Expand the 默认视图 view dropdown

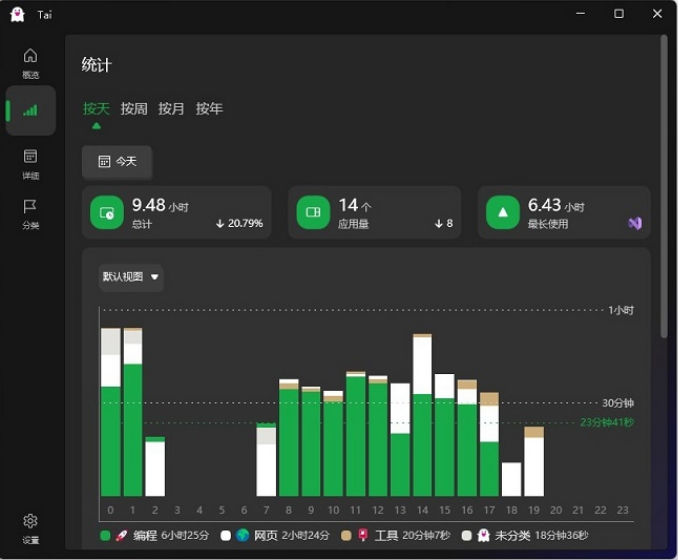click(130, 277)
